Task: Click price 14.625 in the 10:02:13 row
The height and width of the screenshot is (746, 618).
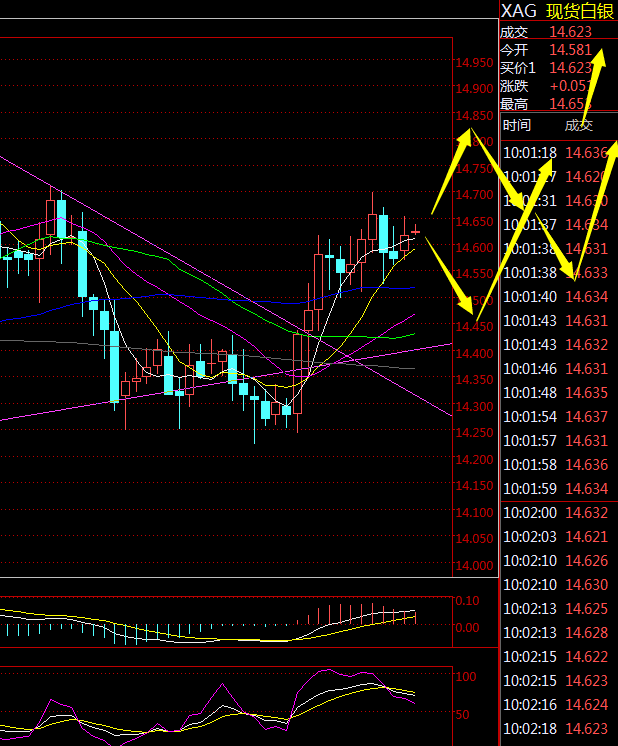Action: coord(587,609)
